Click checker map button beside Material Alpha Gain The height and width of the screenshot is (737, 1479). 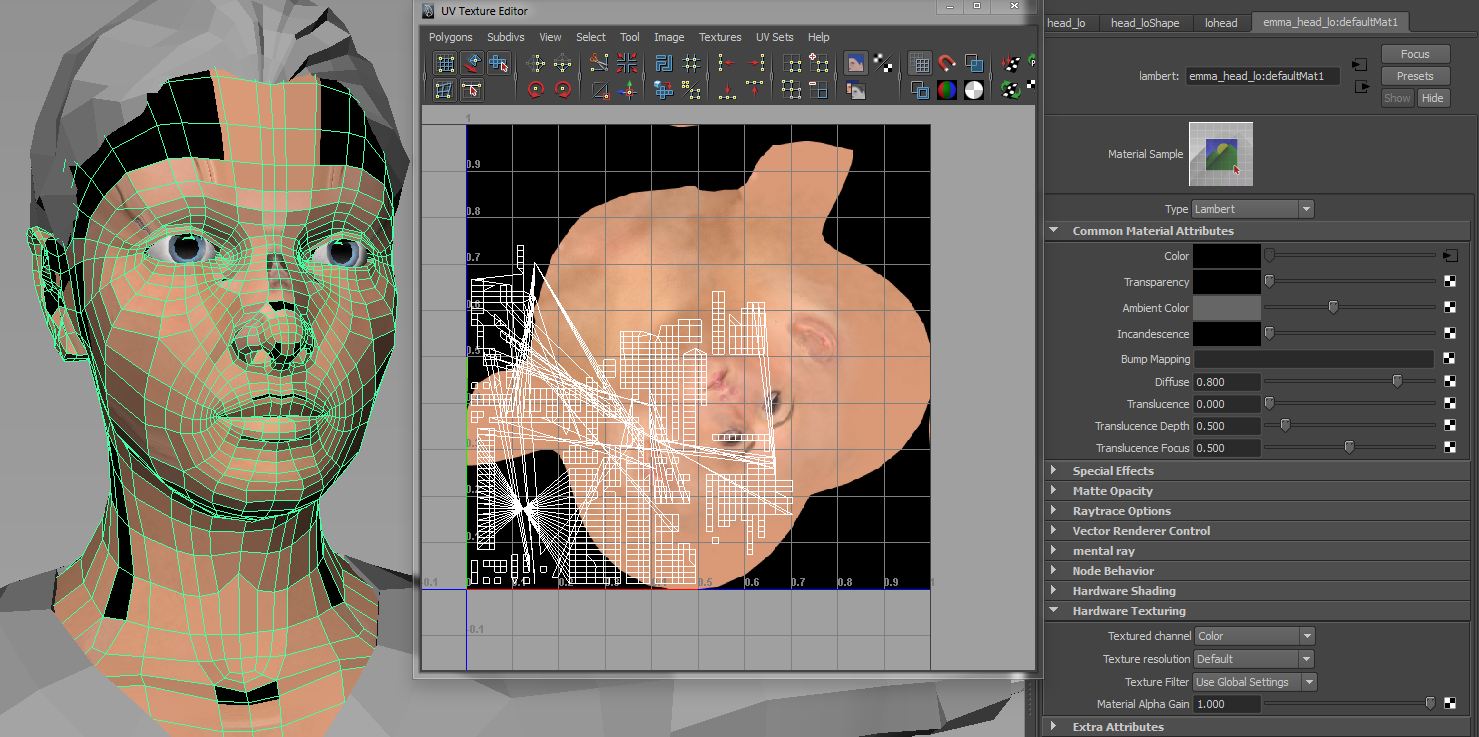(x=1449, y=704)
